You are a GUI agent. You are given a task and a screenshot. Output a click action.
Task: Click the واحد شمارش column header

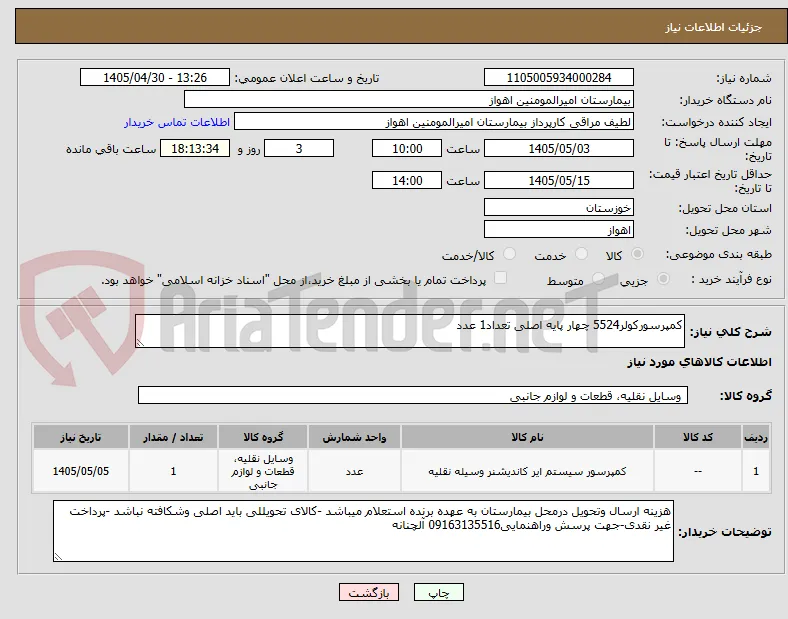354,437
